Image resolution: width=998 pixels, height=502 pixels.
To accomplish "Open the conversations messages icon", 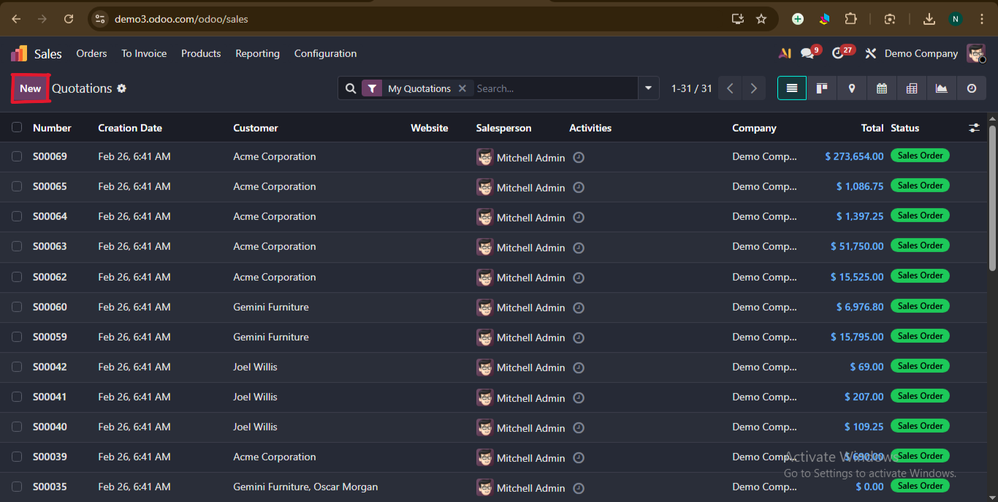I will pos(808,53).
